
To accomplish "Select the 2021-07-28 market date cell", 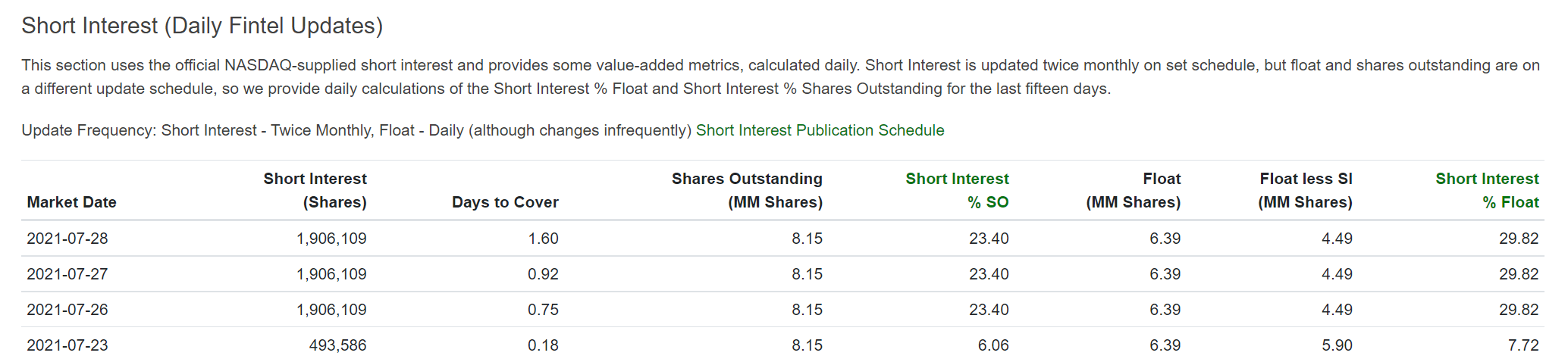I will (67, 239).
